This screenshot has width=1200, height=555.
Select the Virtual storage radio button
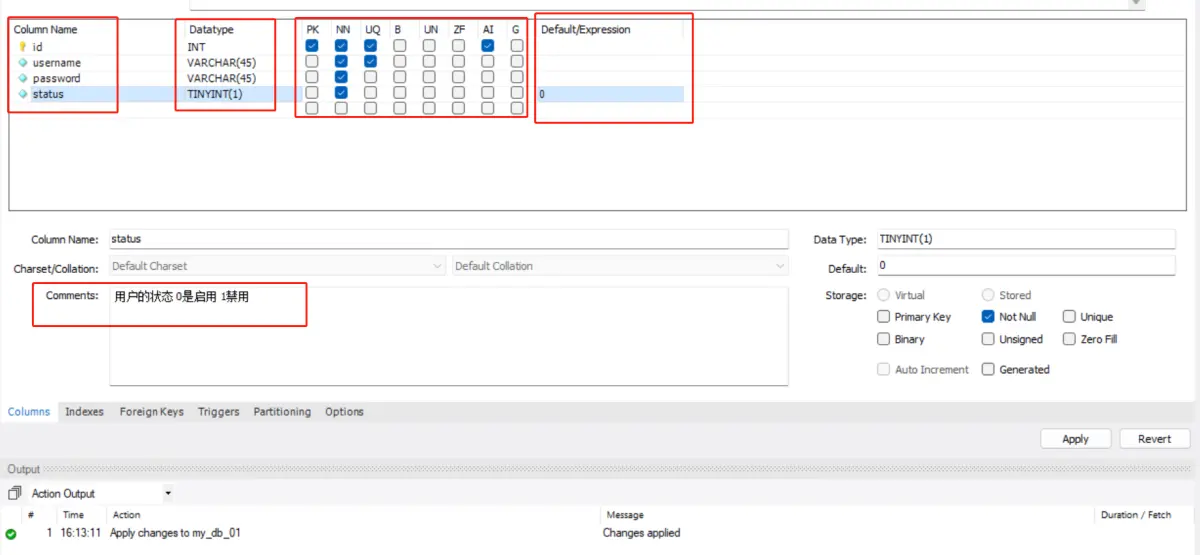pyautogui.click(x=883, y=295)
